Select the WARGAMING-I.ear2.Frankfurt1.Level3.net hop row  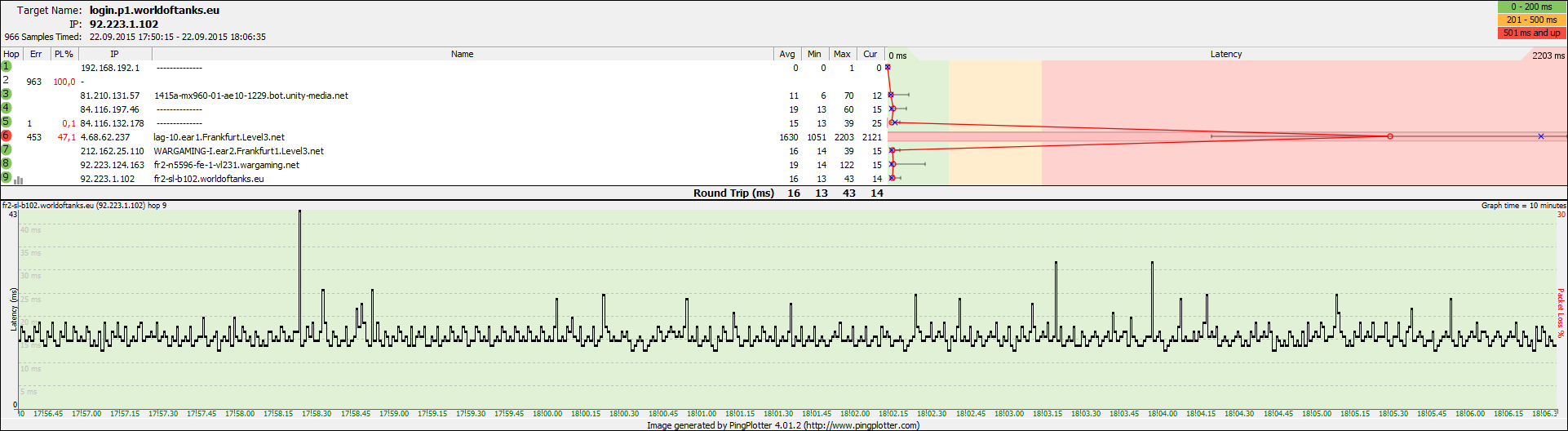pyautogui.click(x=238, y=151)
